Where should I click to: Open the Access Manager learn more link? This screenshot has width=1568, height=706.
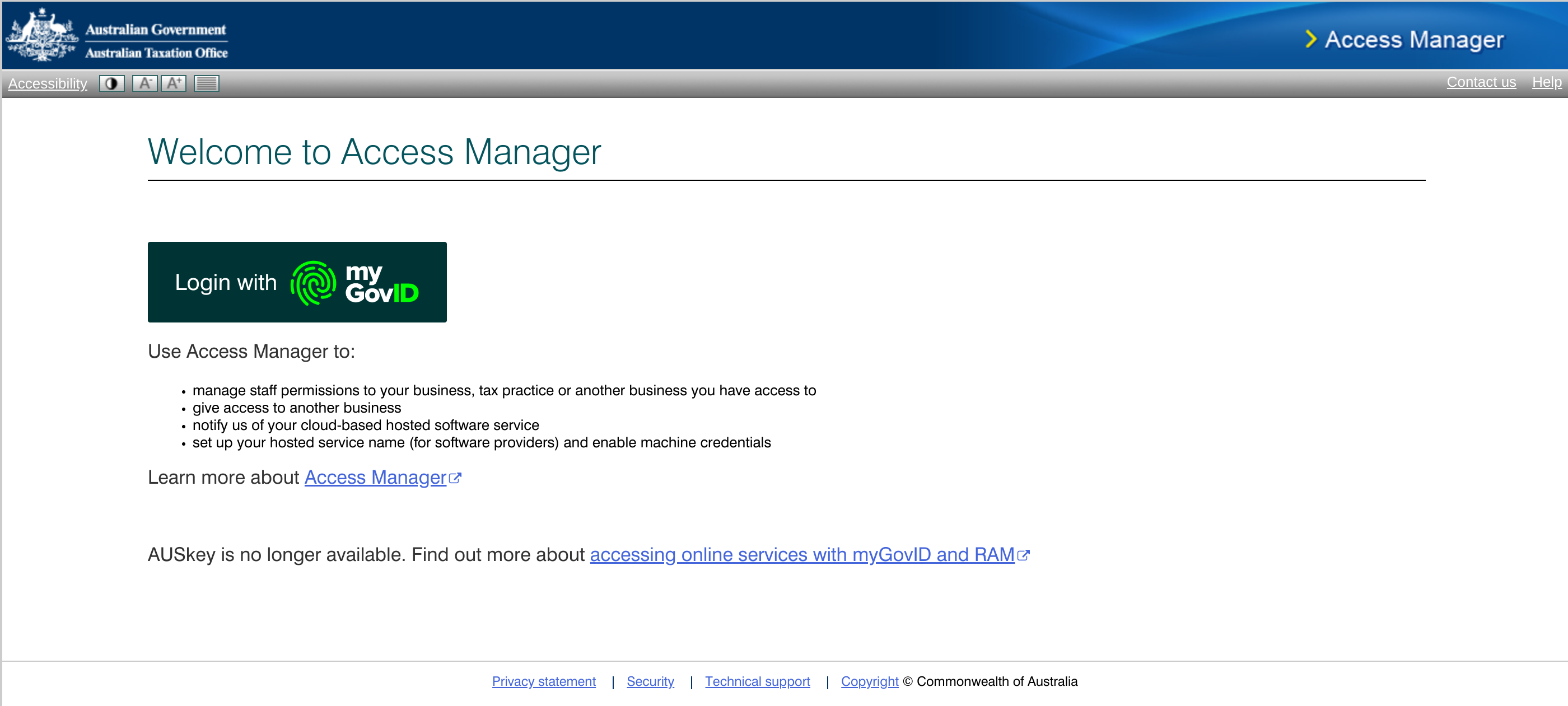pyautogui.click(x=375, y=477)
